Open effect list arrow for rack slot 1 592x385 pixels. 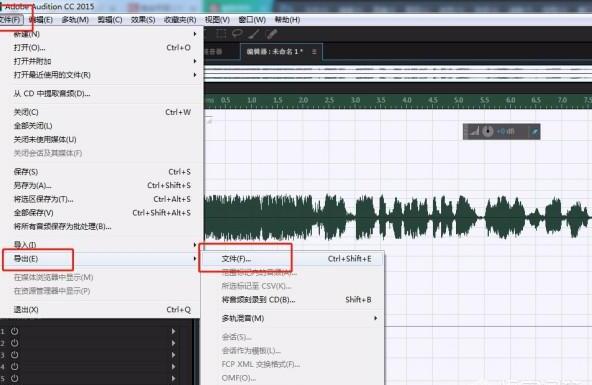click(x=173, y=331)
